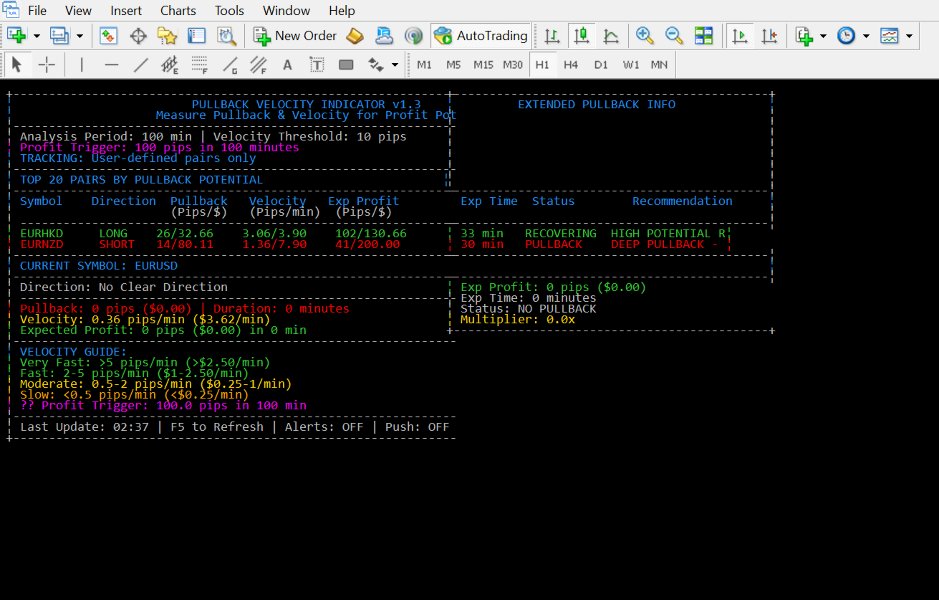The image size is (939, 600).
Task: Open the File menu
Action: [37, 11]
